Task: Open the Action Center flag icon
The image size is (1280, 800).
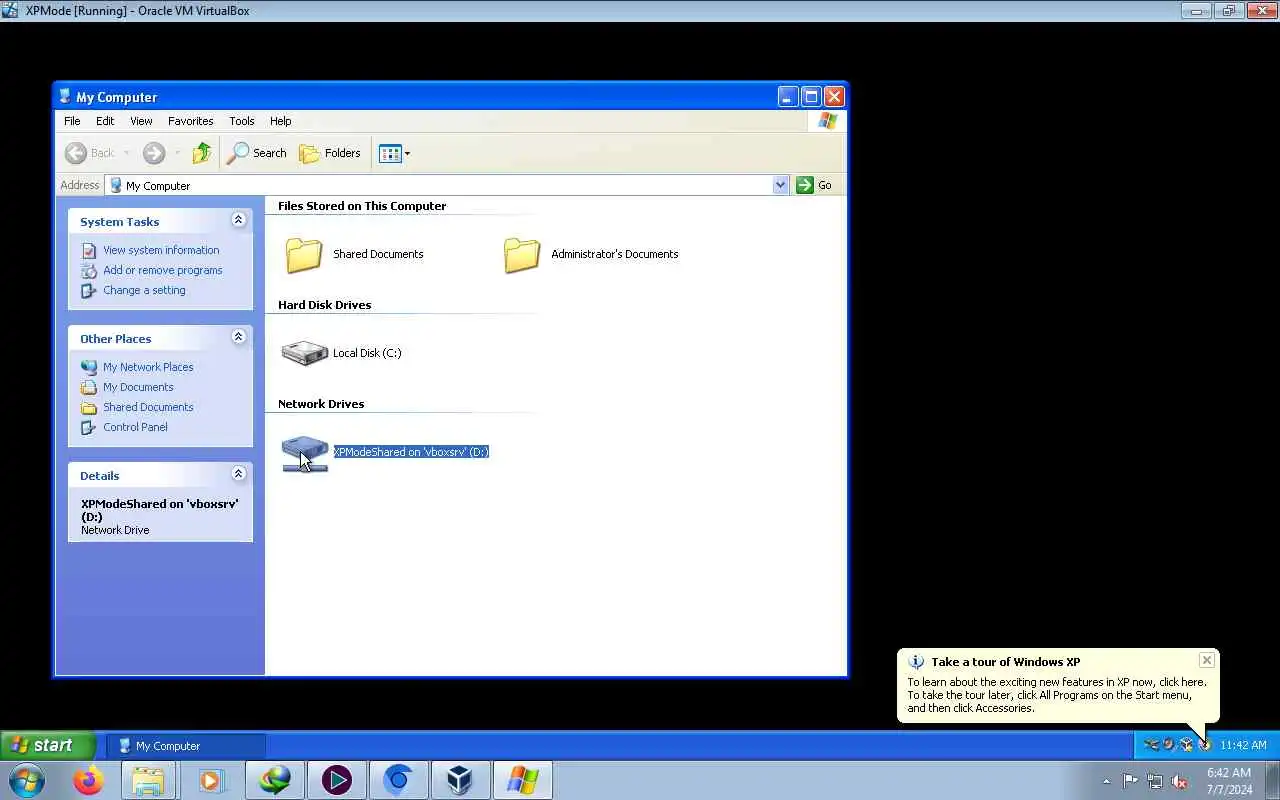Action: [x=1130, y=781]
